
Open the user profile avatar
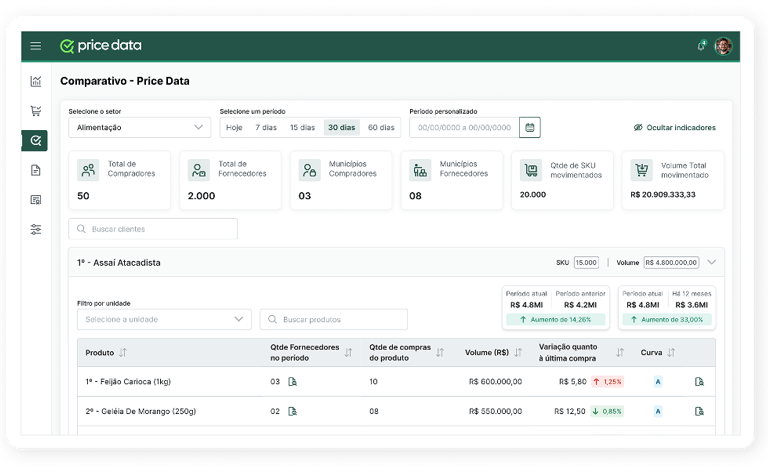point(723,46)
